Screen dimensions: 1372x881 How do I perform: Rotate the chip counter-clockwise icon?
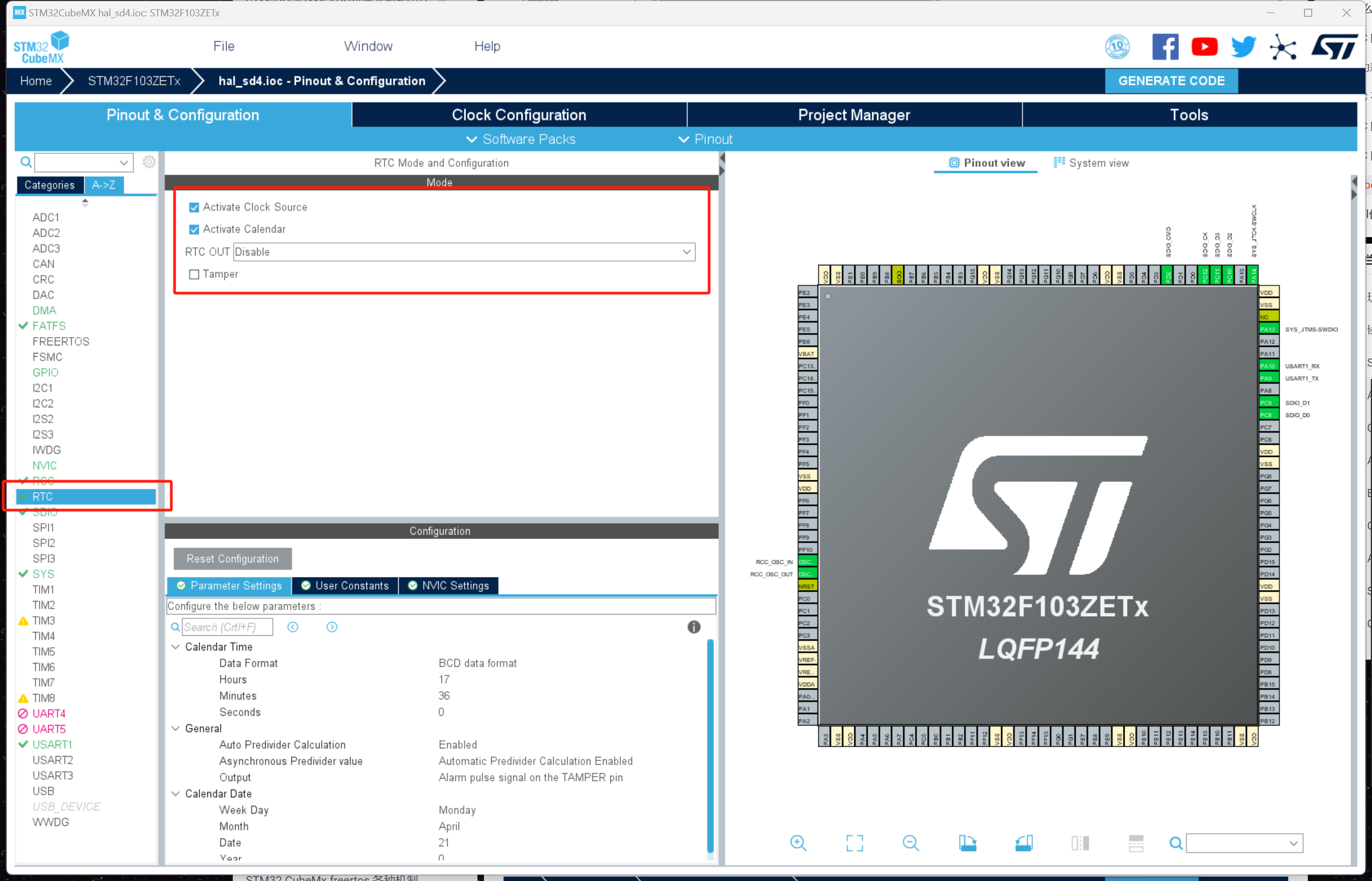(x=1024, y=843)
